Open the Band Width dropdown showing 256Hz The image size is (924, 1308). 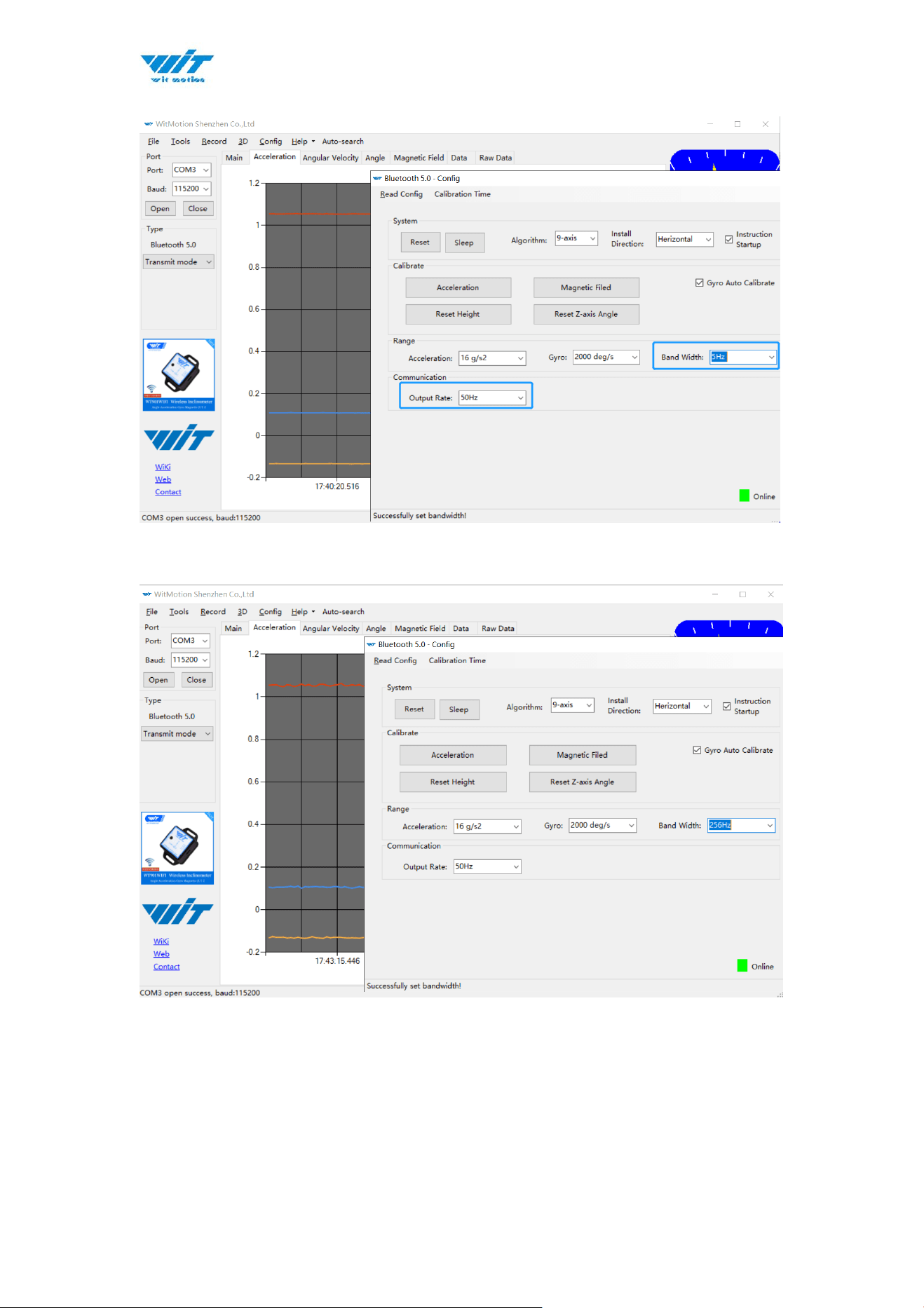click(741, 825)
